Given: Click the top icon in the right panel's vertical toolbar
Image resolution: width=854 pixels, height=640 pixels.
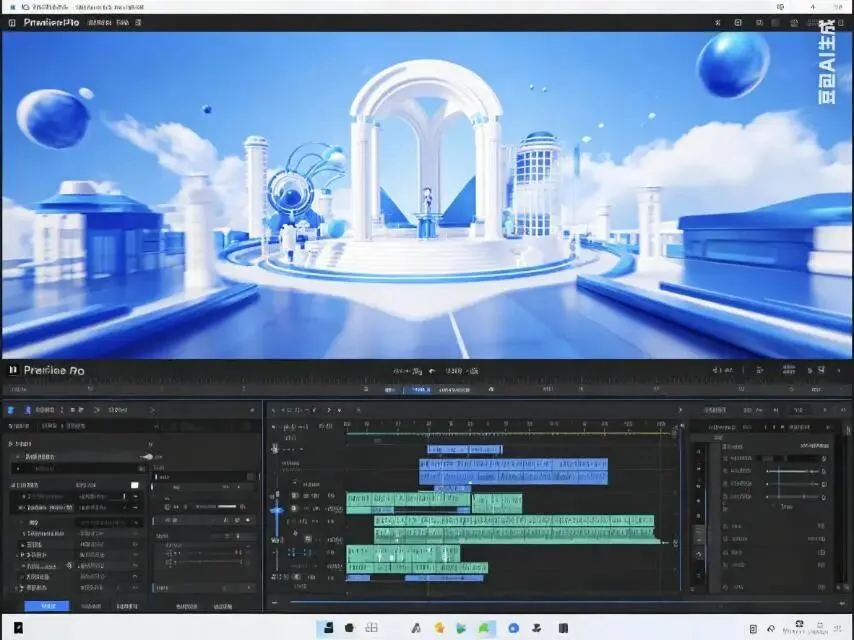Looking at the screenshot, I should 699,451.
